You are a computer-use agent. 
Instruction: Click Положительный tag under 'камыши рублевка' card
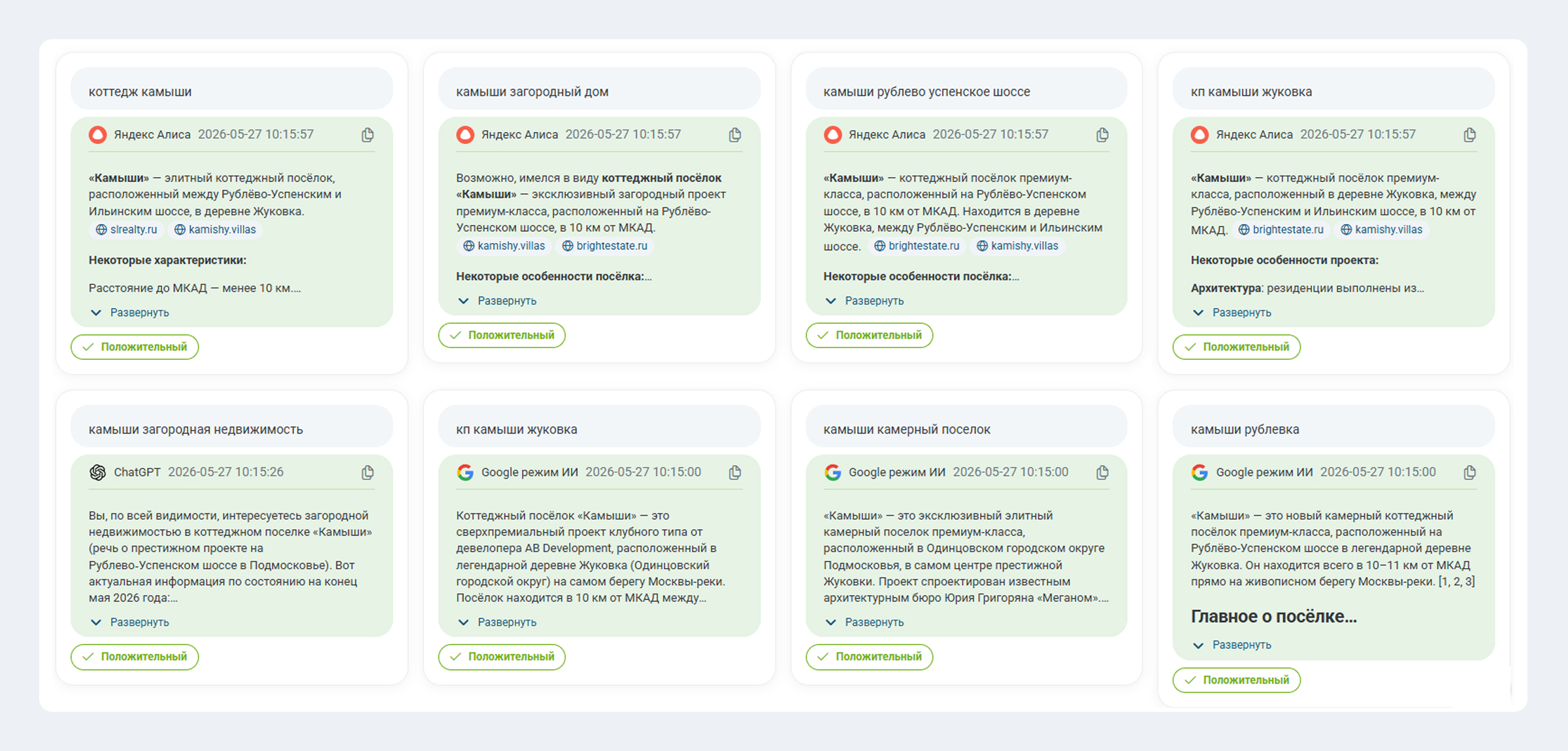(x=1237, y=680)
